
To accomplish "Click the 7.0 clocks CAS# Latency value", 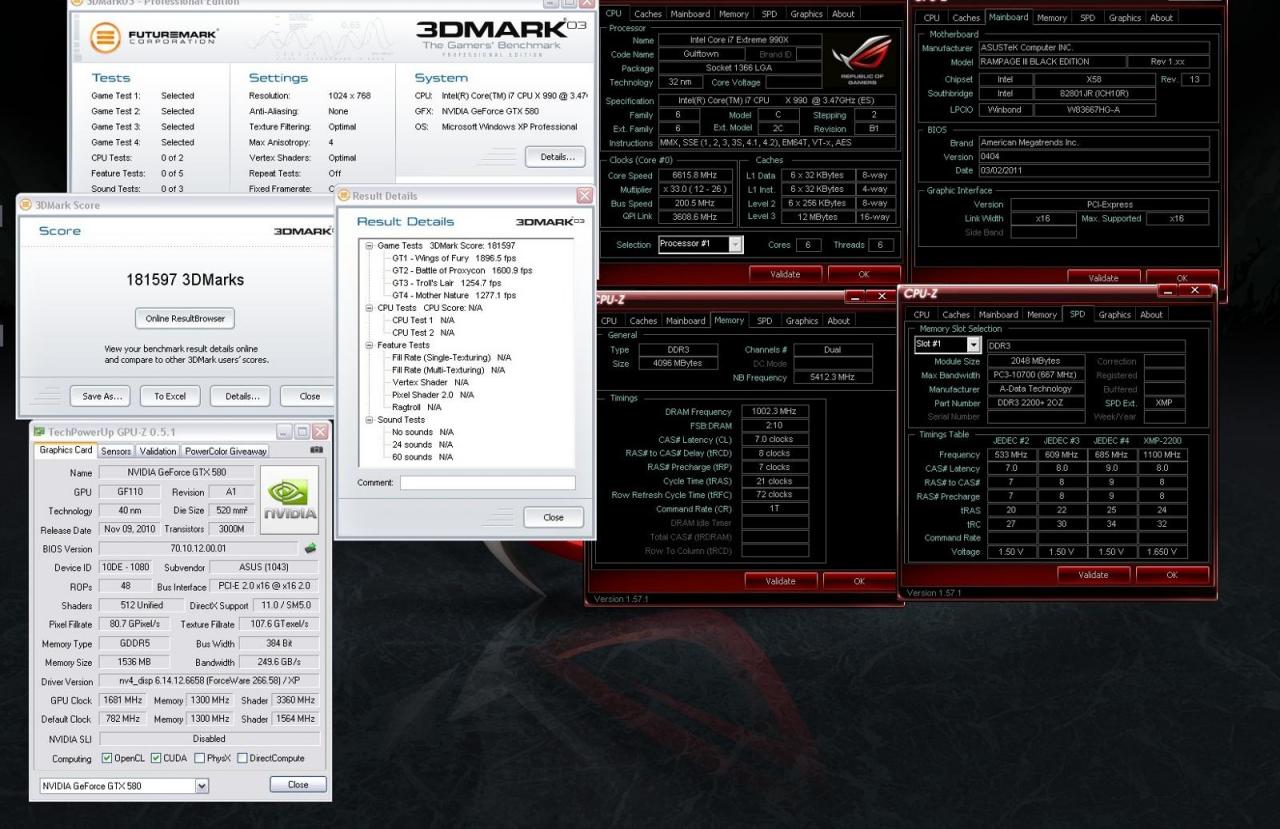I will 775,439.
